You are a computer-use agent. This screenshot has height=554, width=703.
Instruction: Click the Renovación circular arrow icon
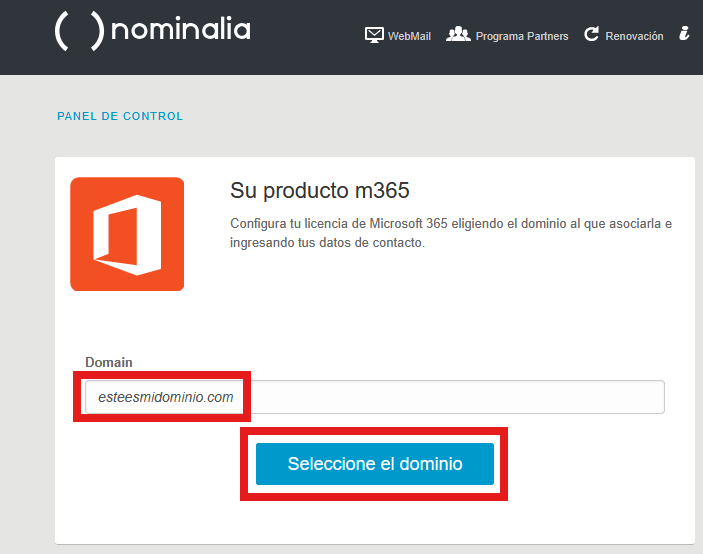pos(591,35)
